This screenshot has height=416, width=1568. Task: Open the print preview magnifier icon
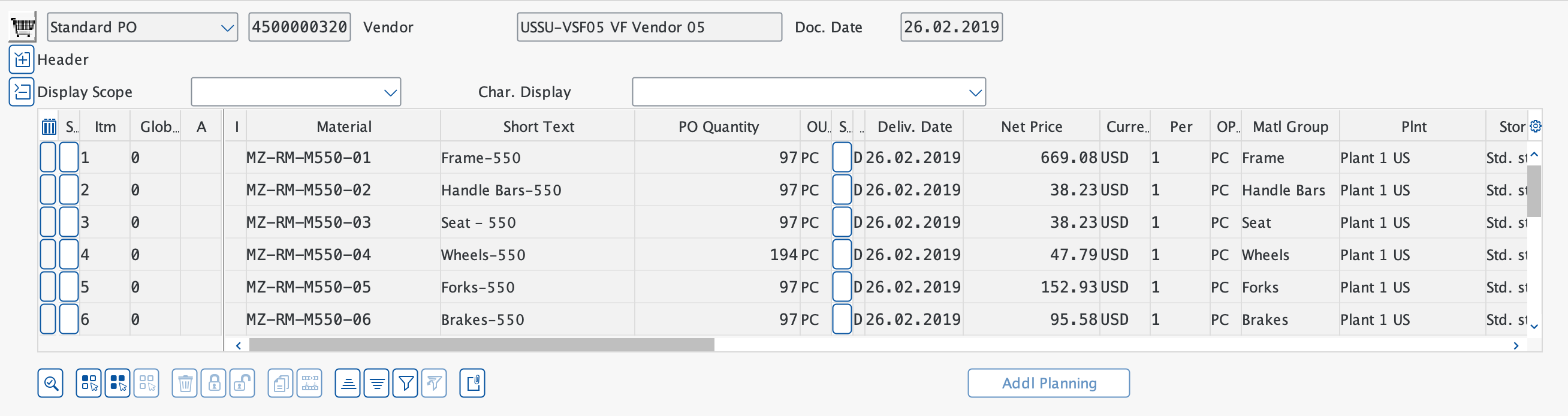(50, 383)
